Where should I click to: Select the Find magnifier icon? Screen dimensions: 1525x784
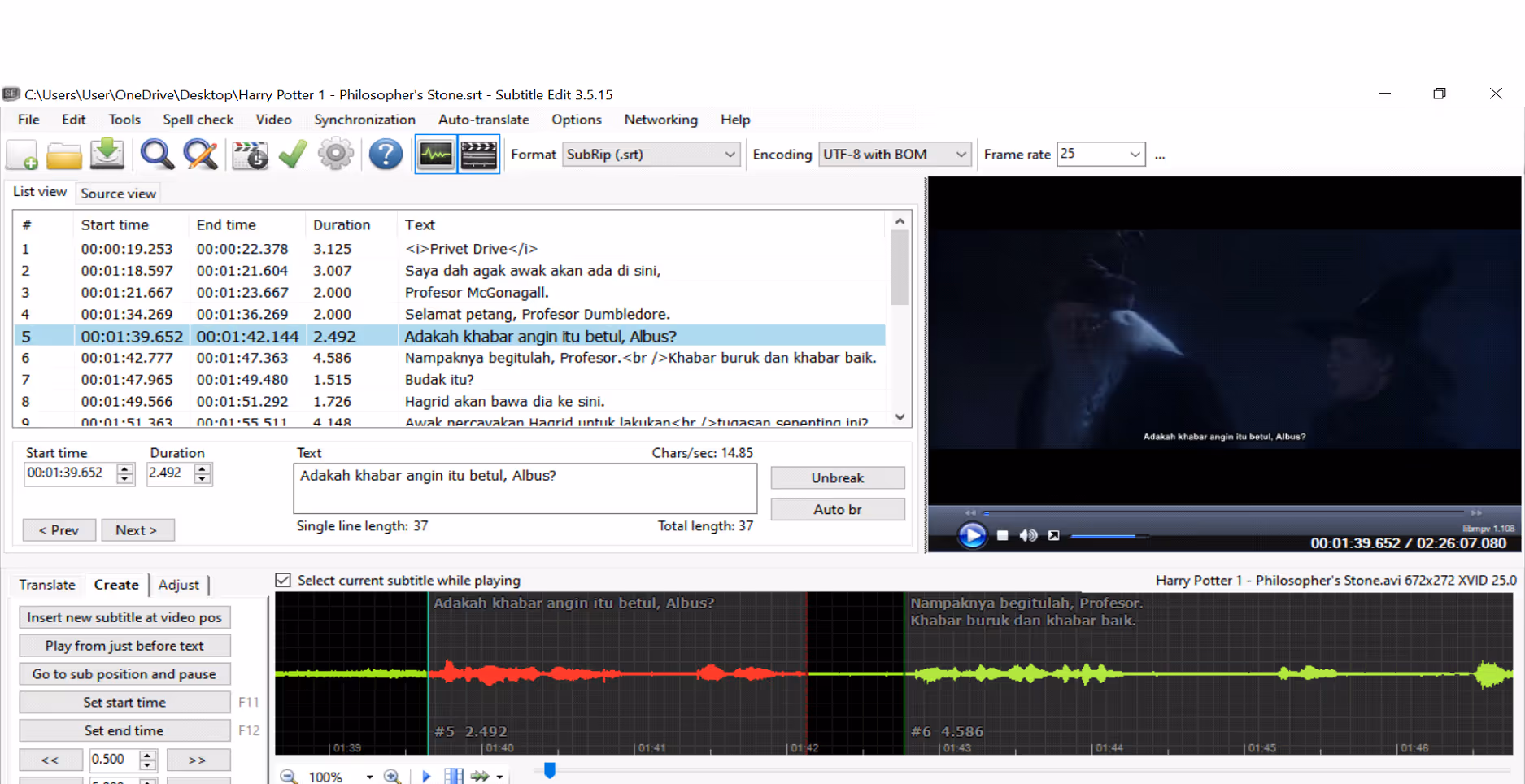click(156, 154)
